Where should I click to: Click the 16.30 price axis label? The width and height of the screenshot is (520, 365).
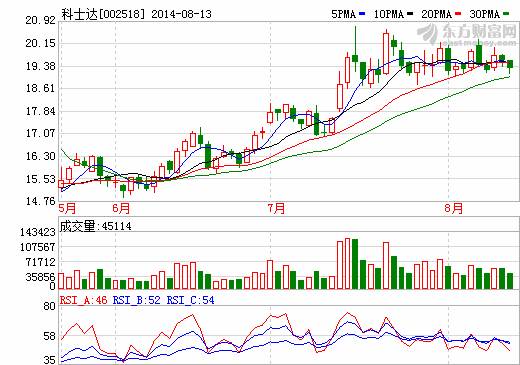40,156
